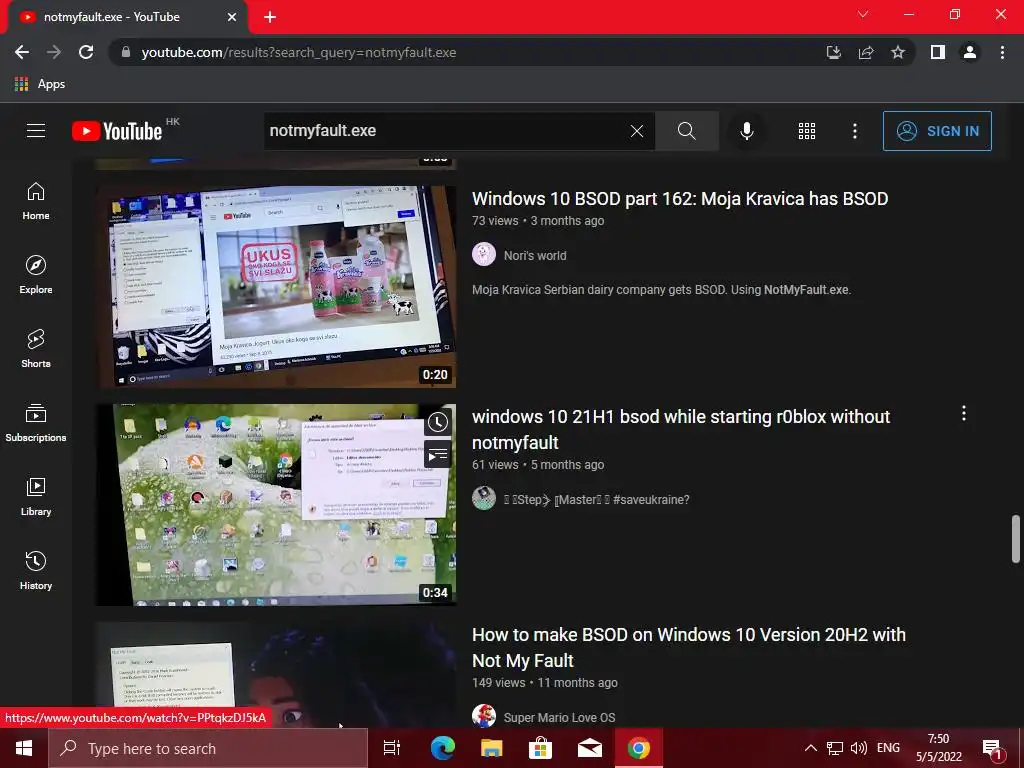Go back with the browser back arrow
1024x768 pixels.
(22, 52)
